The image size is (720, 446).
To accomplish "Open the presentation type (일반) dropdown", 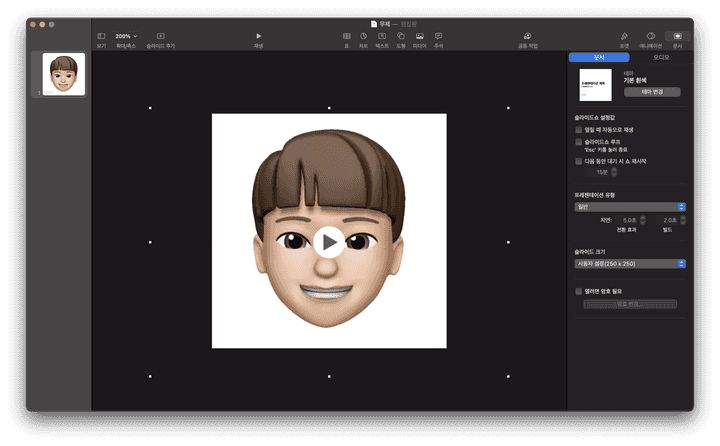I will coord(629,207).
